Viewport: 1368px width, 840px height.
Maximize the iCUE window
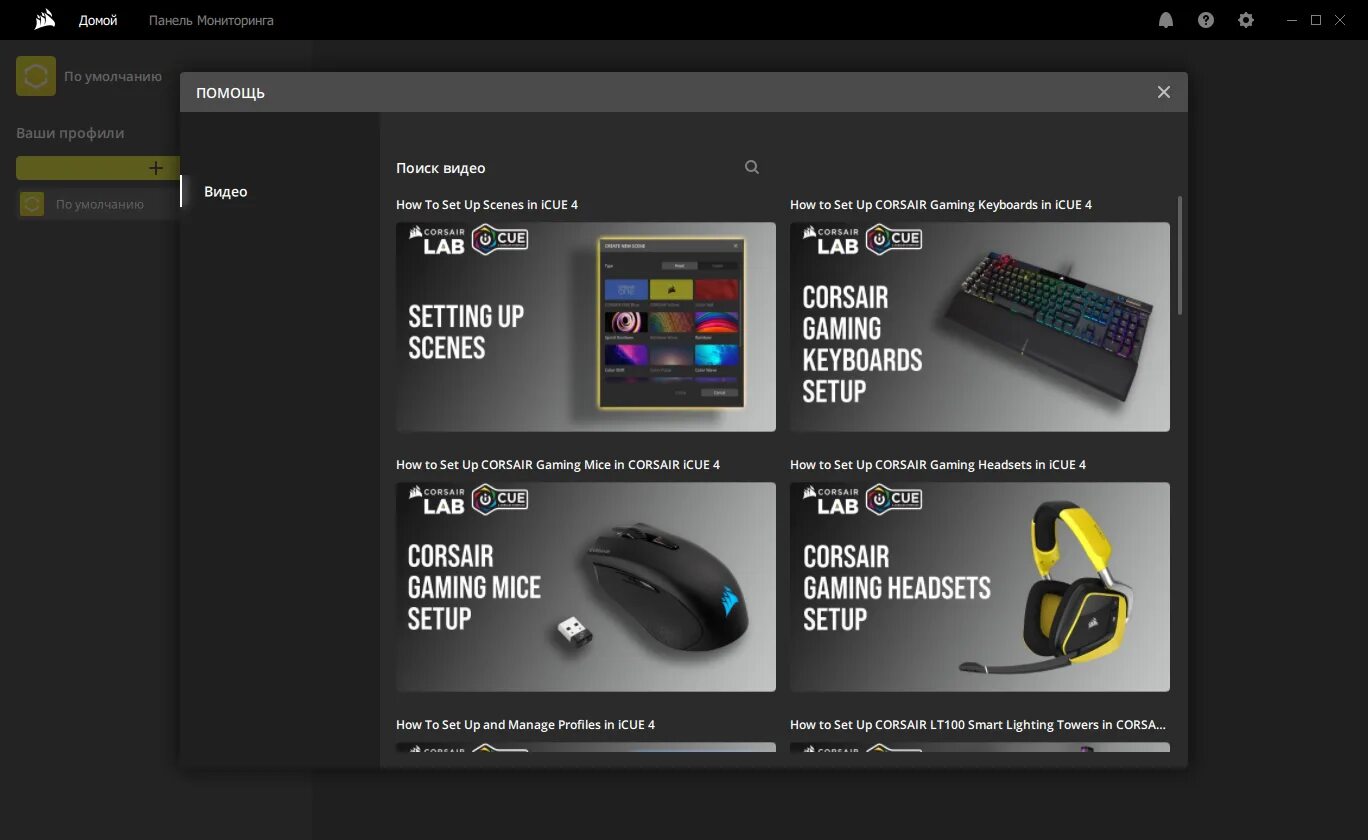[1316, 20]
